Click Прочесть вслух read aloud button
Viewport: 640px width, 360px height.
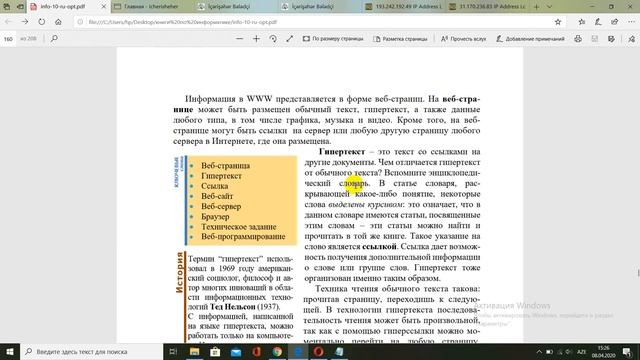pyautogui.click(x=463, y=39)
